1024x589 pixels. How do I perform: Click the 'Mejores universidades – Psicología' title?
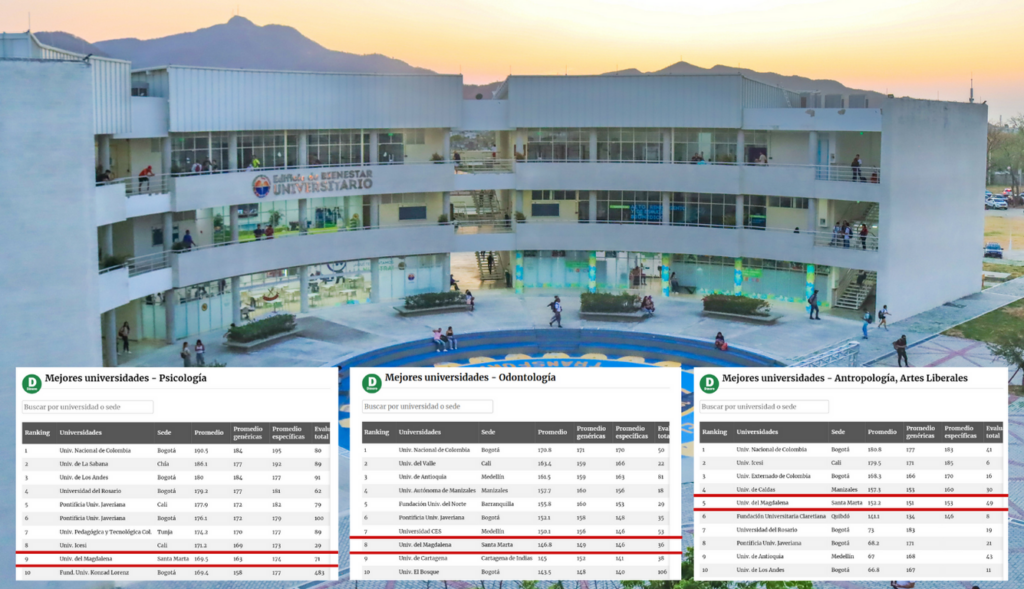(125, 378)
